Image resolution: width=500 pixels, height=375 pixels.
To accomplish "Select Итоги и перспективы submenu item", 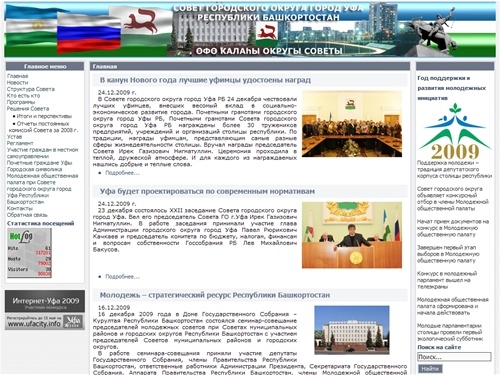I will point(44,116).
